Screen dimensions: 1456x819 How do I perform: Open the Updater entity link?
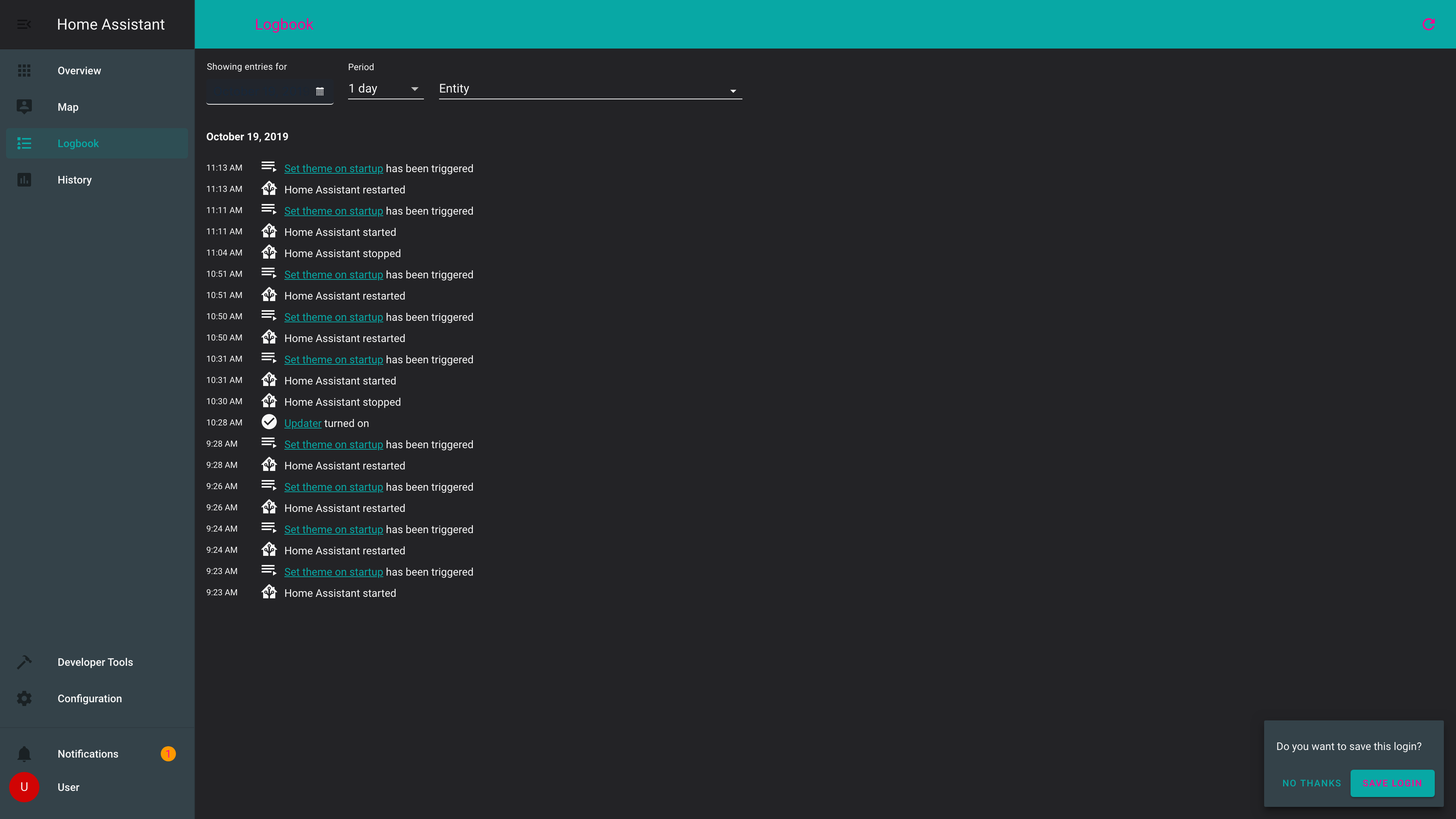pos(303,424)
